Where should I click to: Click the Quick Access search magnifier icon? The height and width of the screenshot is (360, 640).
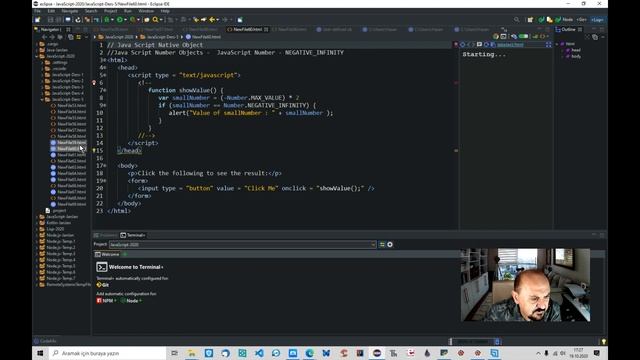[516, 20]
